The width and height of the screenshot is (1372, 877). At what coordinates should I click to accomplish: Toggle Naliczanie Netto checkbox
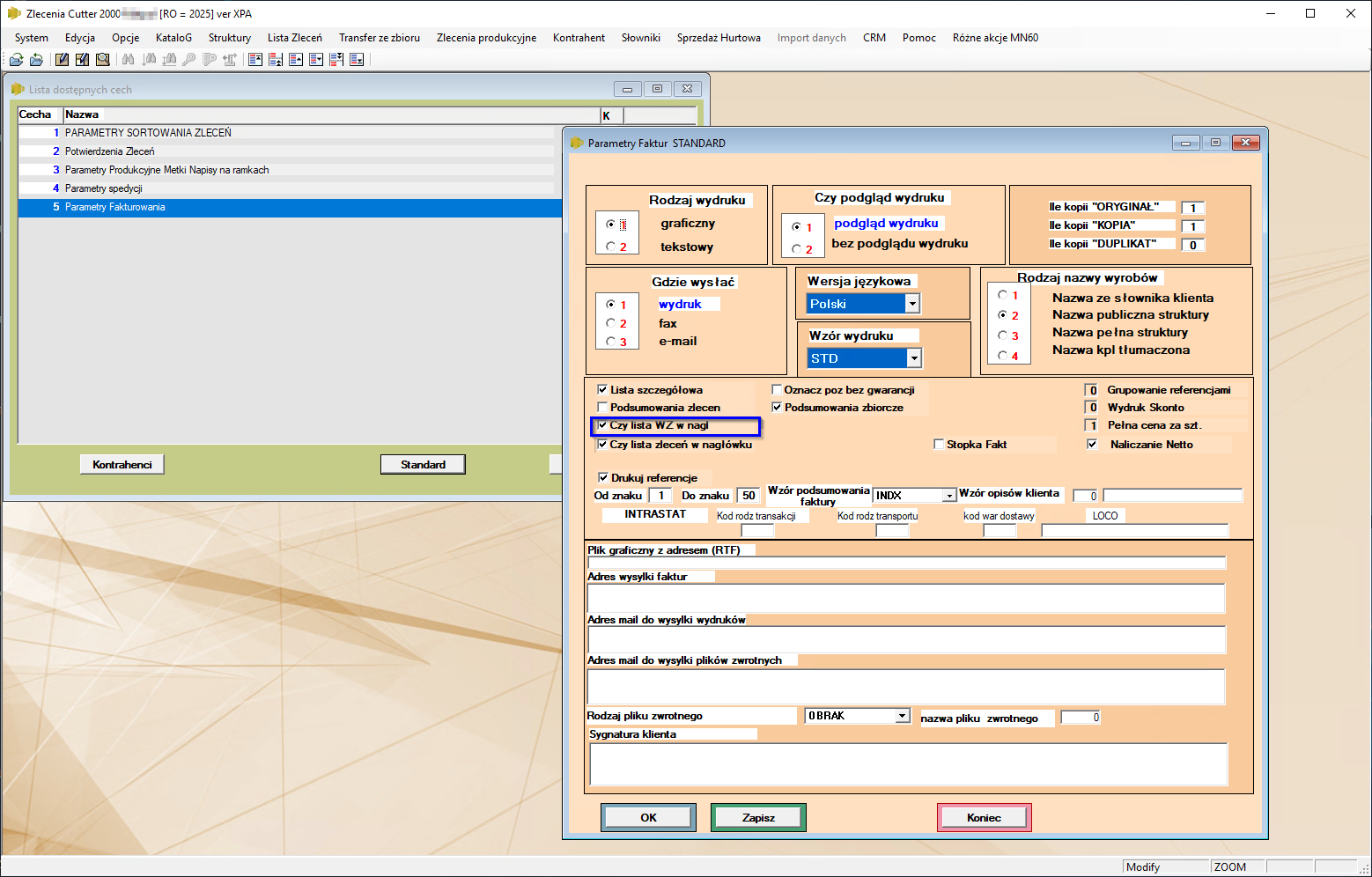pos(1092,444)
